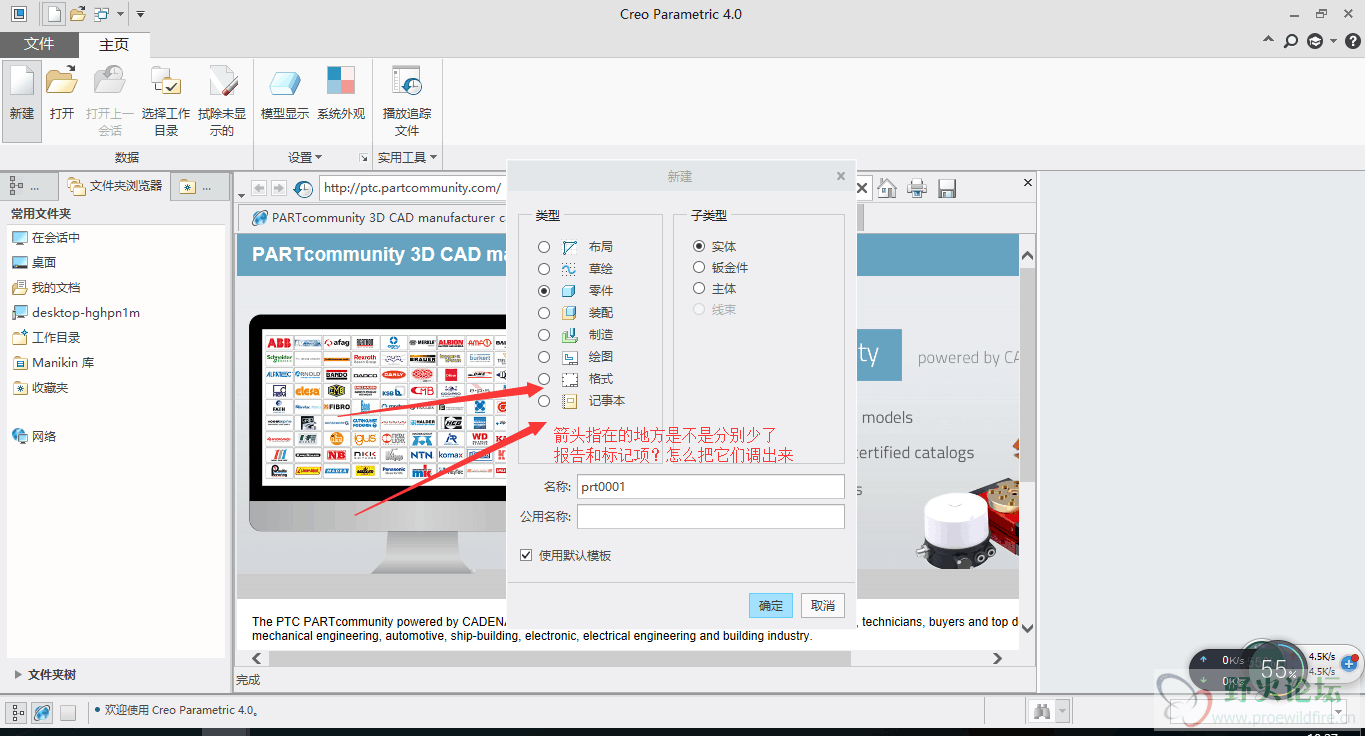This screenshot has width=1365, height=736.
Task: Close the embedded browser panel with its X
Action: click(x=1027, y=183)
